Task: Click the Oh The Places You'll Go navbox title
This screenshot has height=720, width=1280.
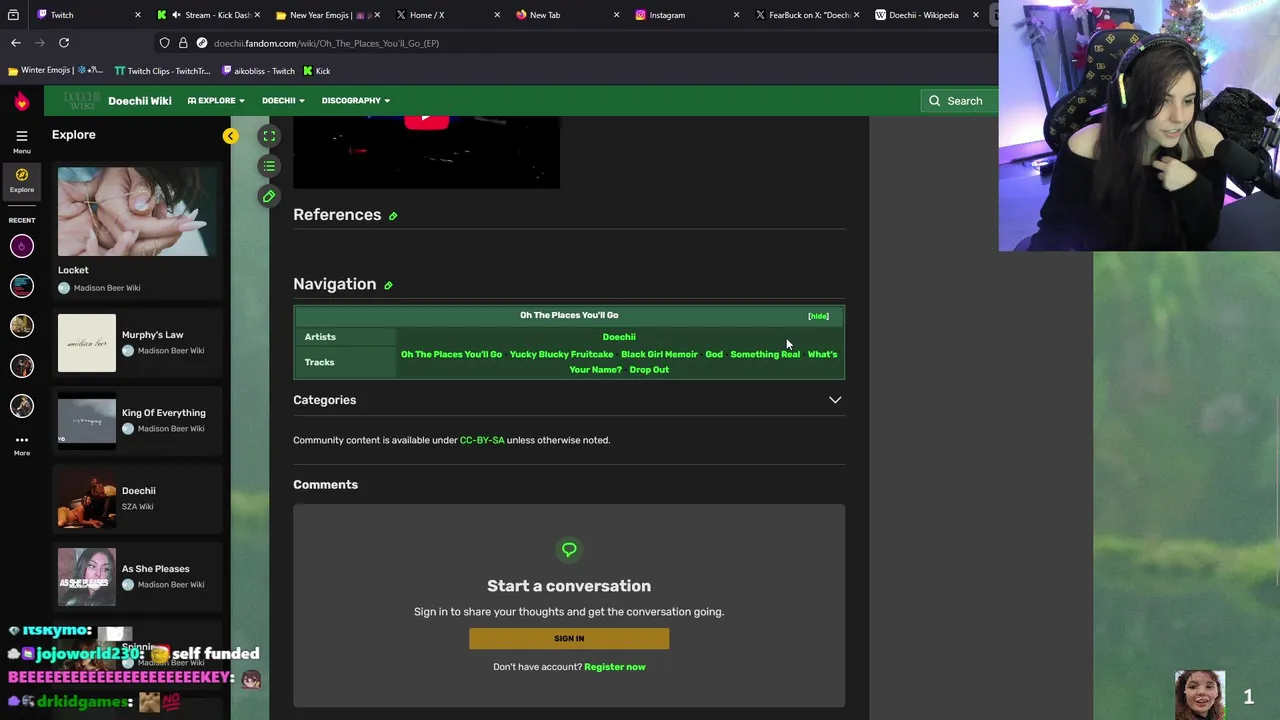Action: point(569,316)
